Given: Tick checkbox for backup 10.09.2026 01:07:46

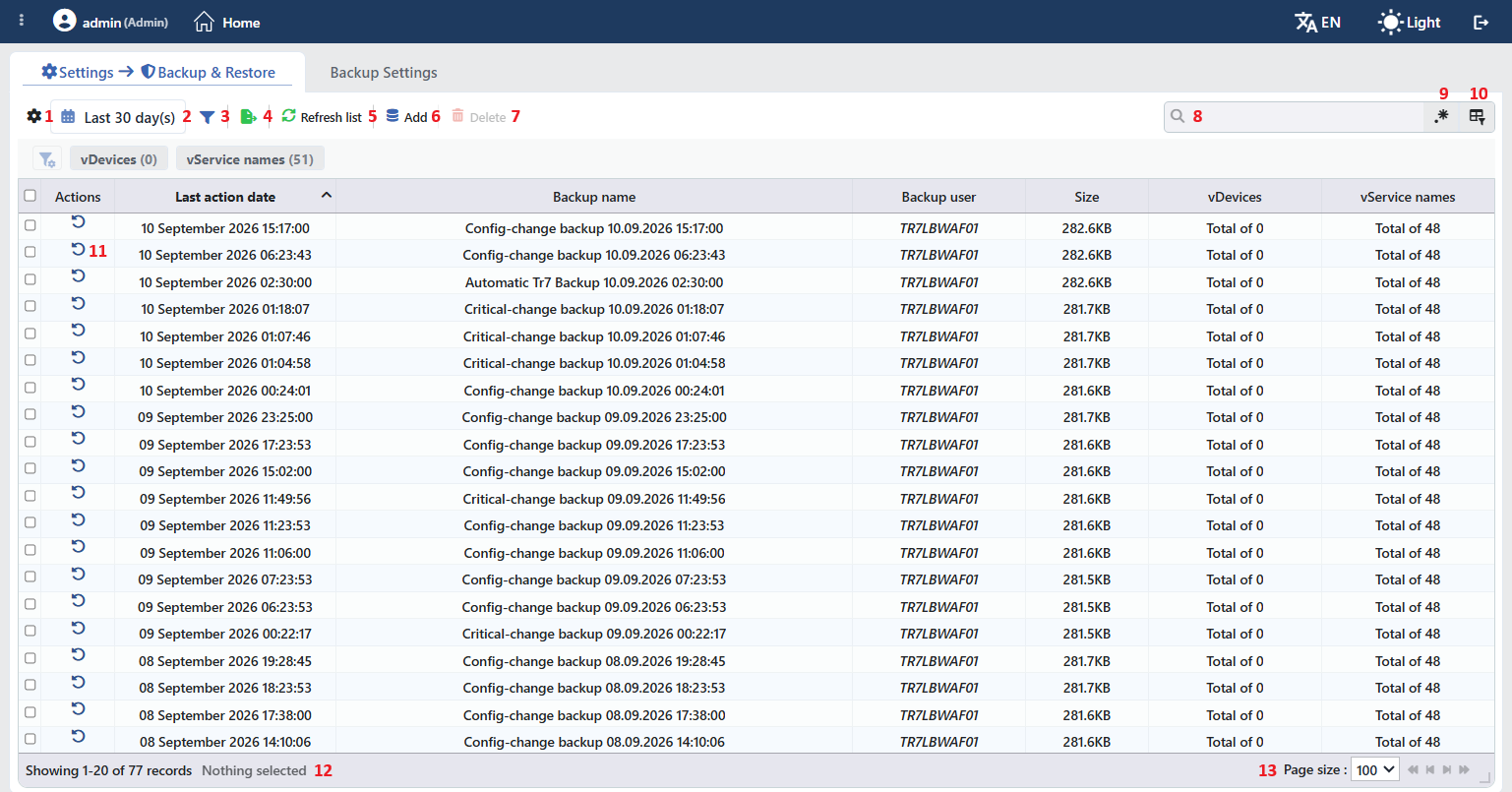Looking at the screenshot, I should point(30,334).
